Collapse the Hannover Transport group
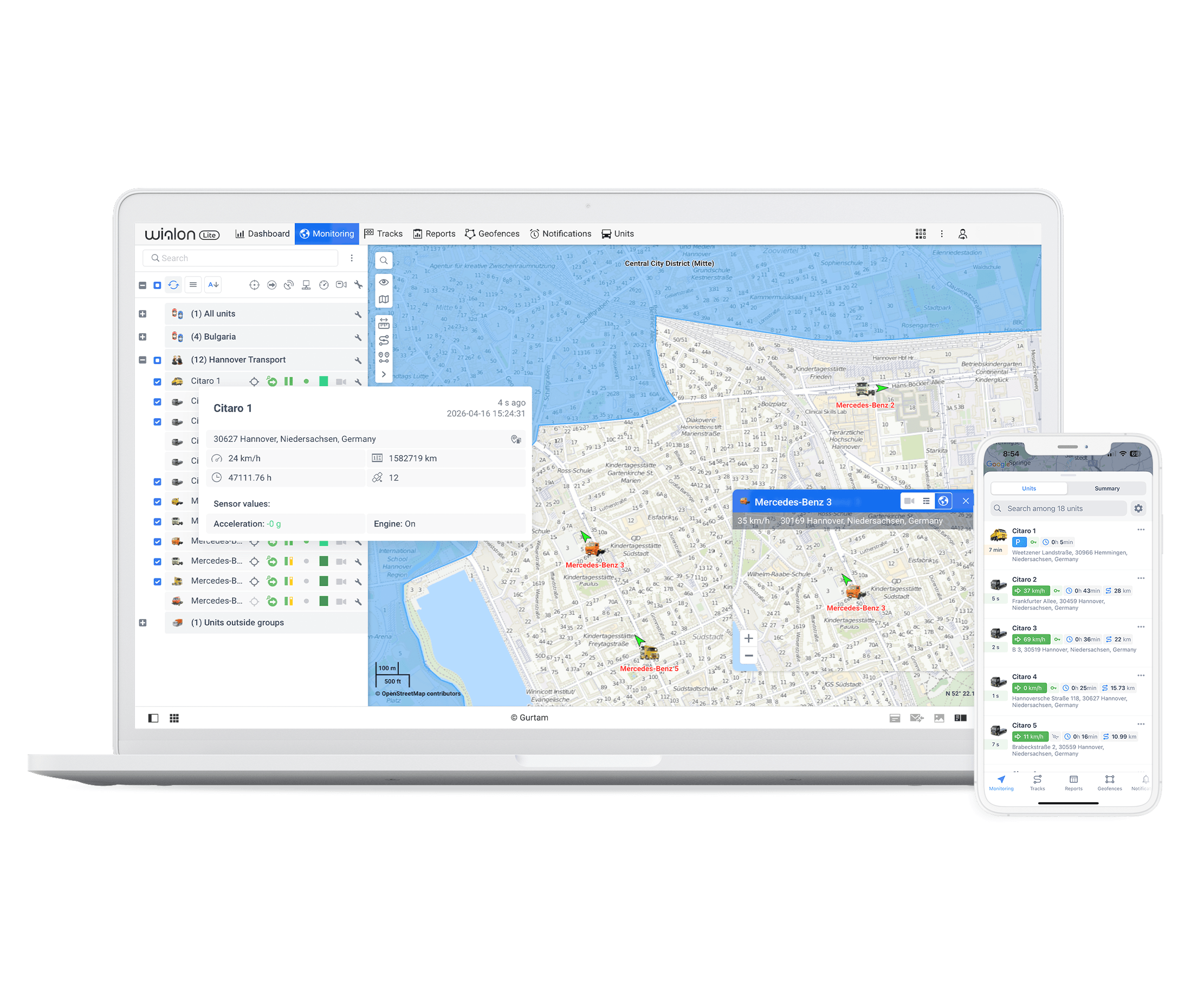The width and height of the screenshot is (1204, 1002). 143,360
